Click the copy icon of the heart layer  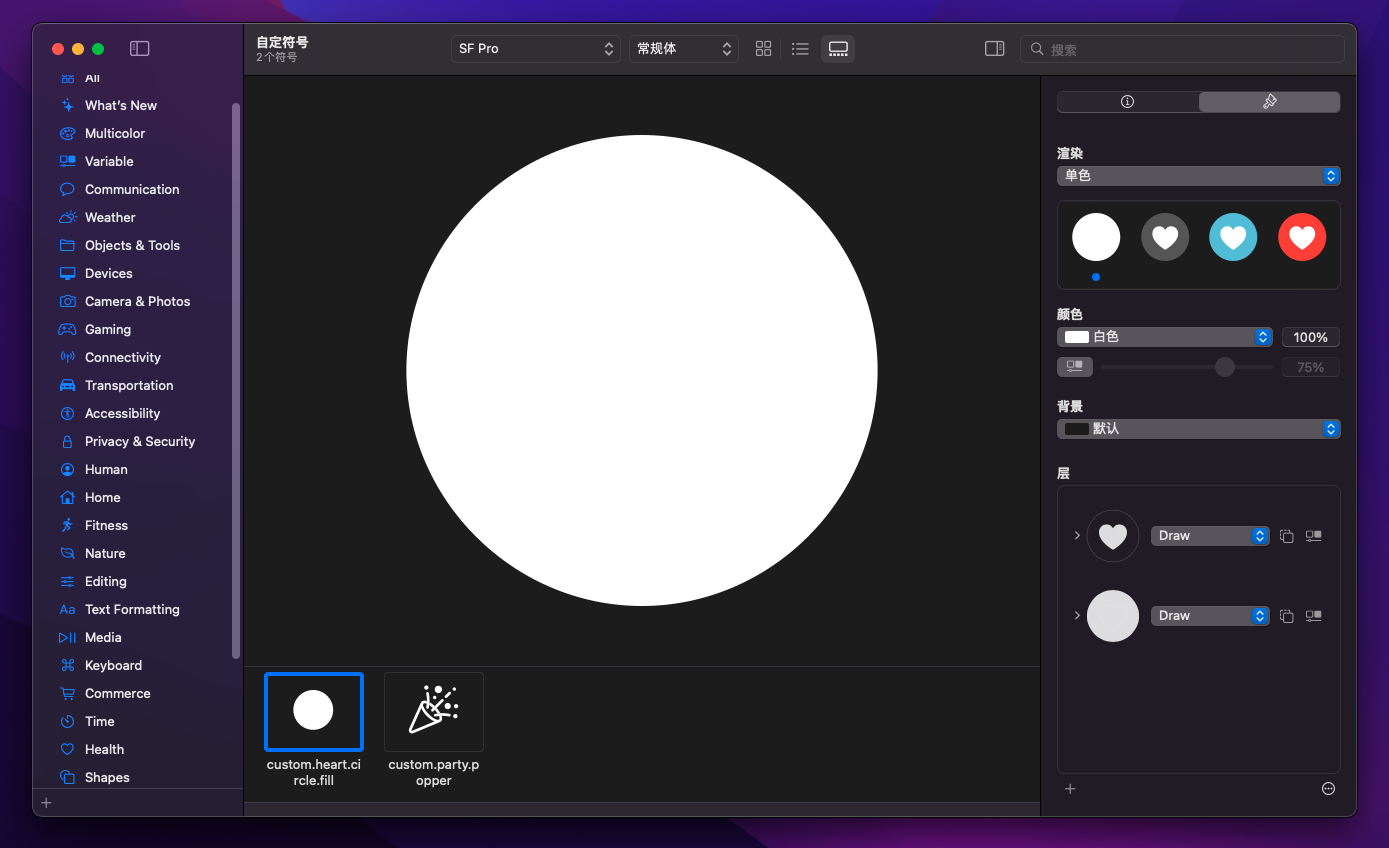tap(1287, 536)
